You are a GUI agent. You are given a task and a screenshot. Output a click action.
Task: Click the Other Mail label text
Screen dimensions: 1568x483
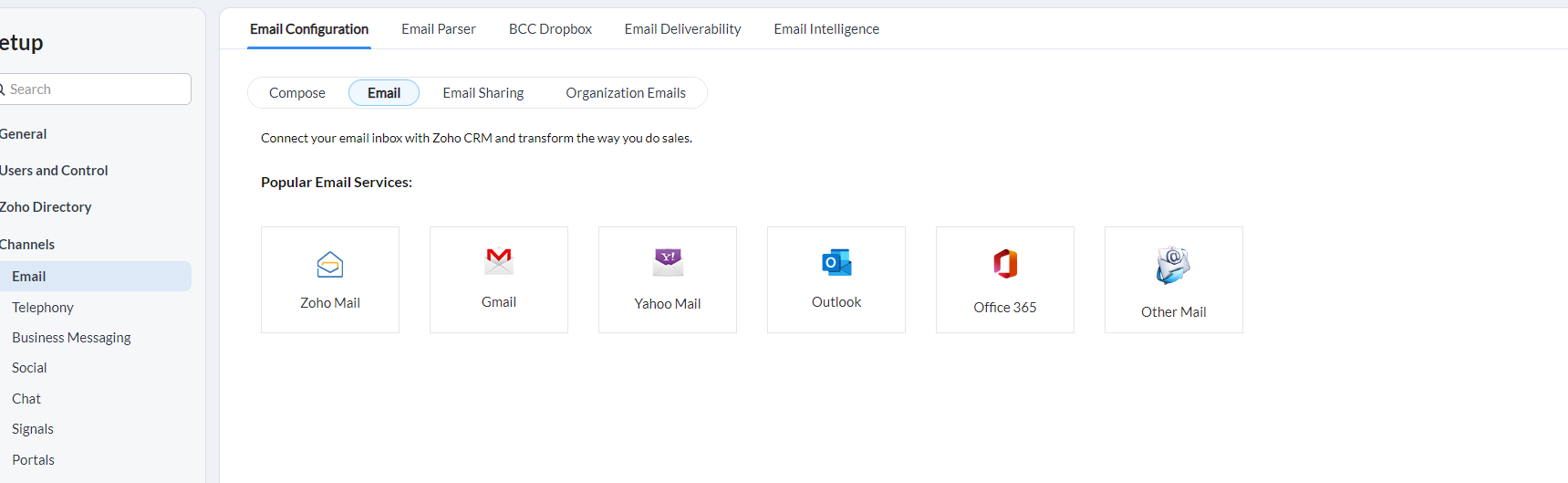(x=1174, y=312)
